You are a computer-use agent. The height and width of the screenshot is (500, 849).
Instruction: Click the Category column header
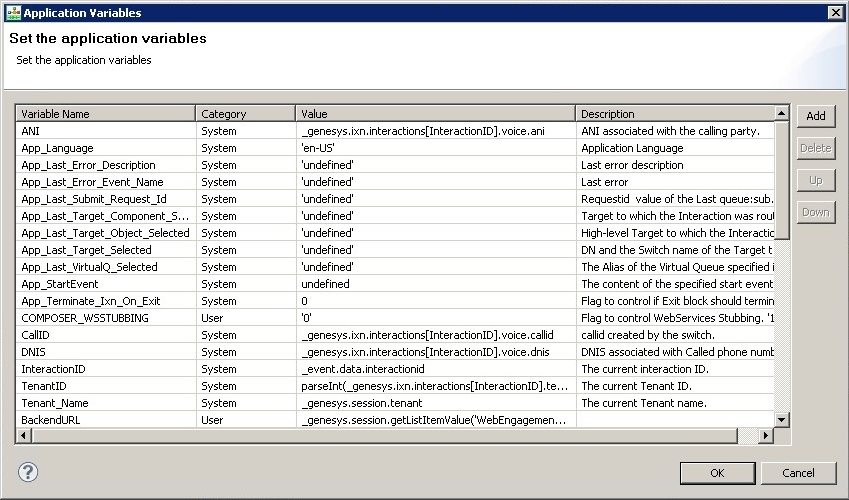tap(244, 114)
